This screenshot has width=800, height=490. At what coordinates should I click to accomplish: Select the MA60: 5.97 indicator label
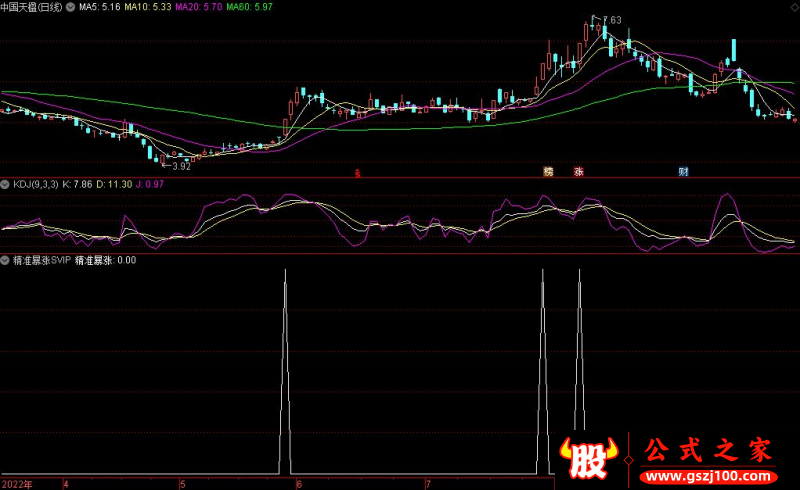249,7
